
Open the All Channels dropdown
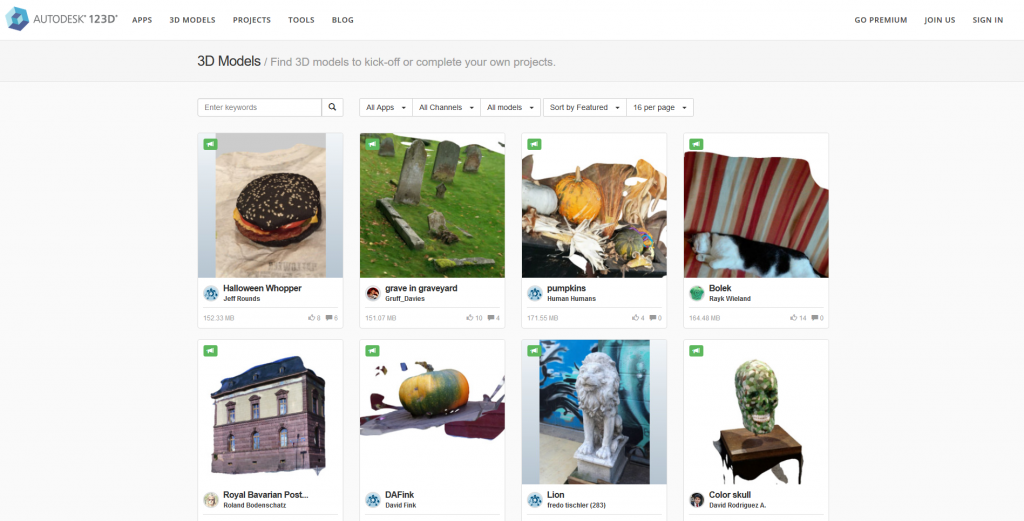coord(446,107)
